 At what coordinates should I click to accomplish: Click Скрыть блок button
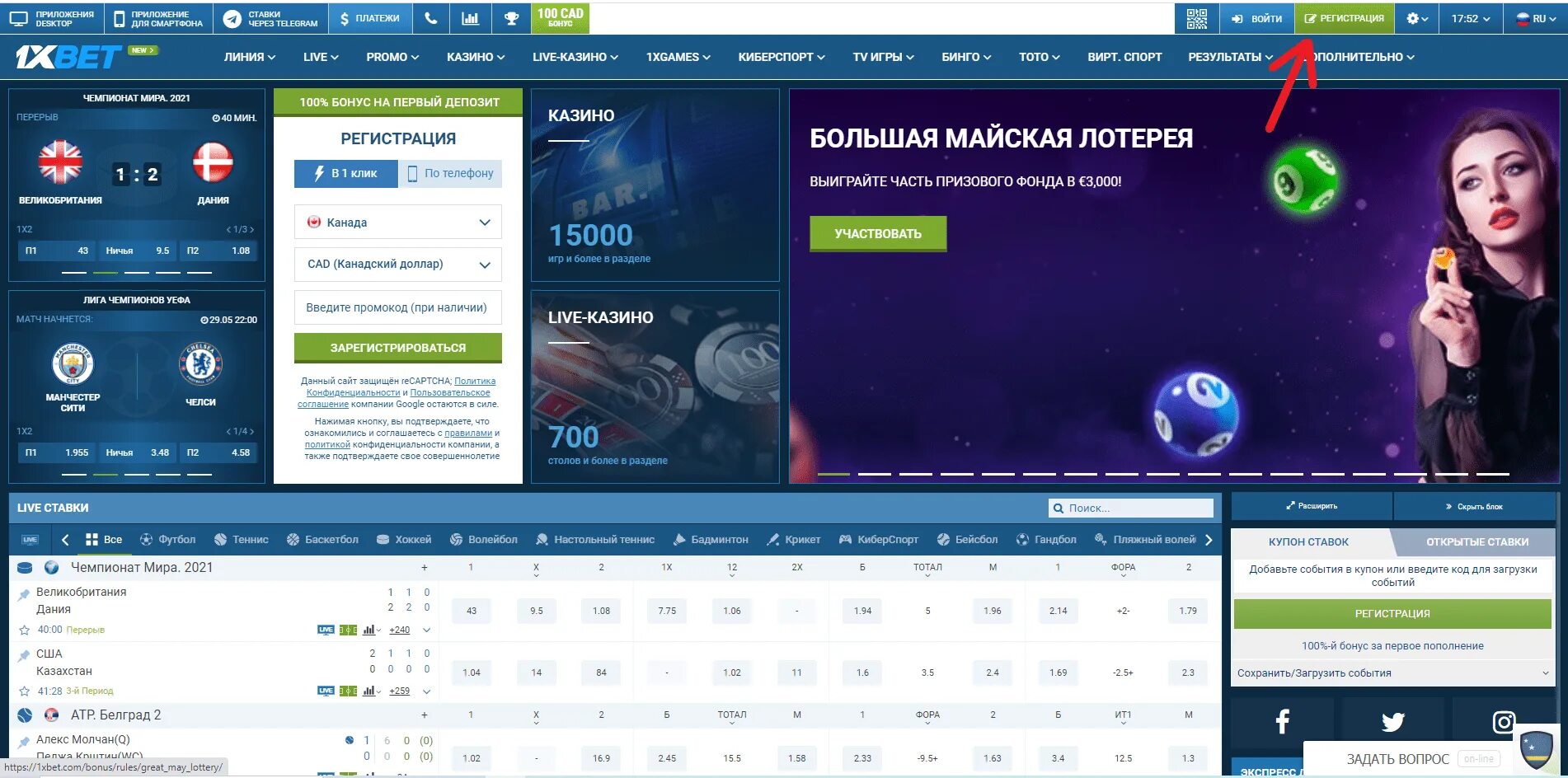(x=1474, y=506)
